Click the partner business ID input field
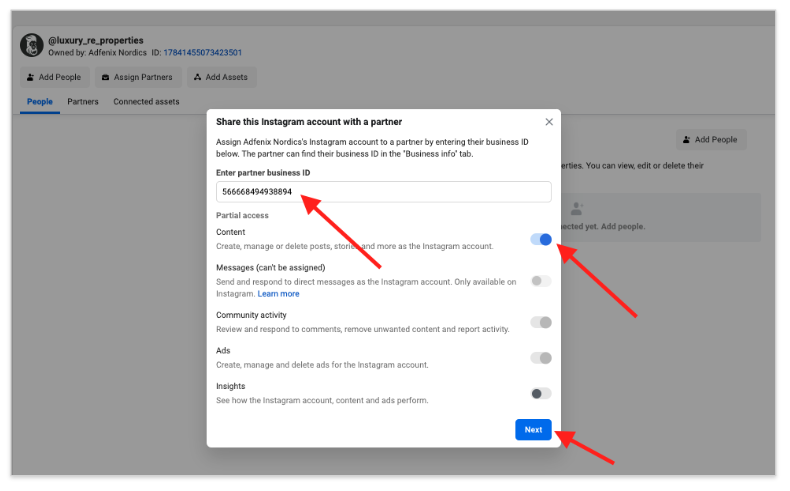The height and width of the screenshot is (491, 790). [x=383, y=192]
